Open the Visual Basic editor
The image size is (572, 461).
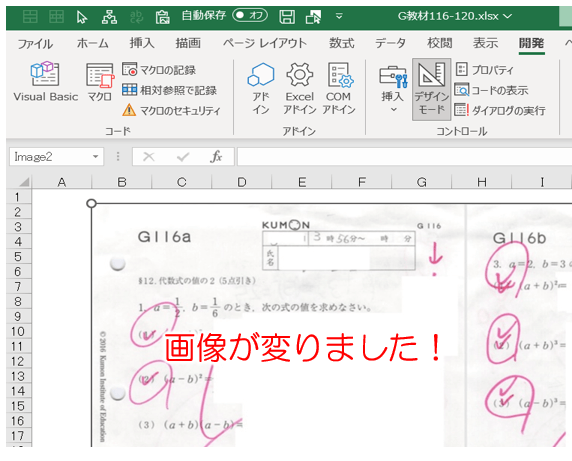45,82
